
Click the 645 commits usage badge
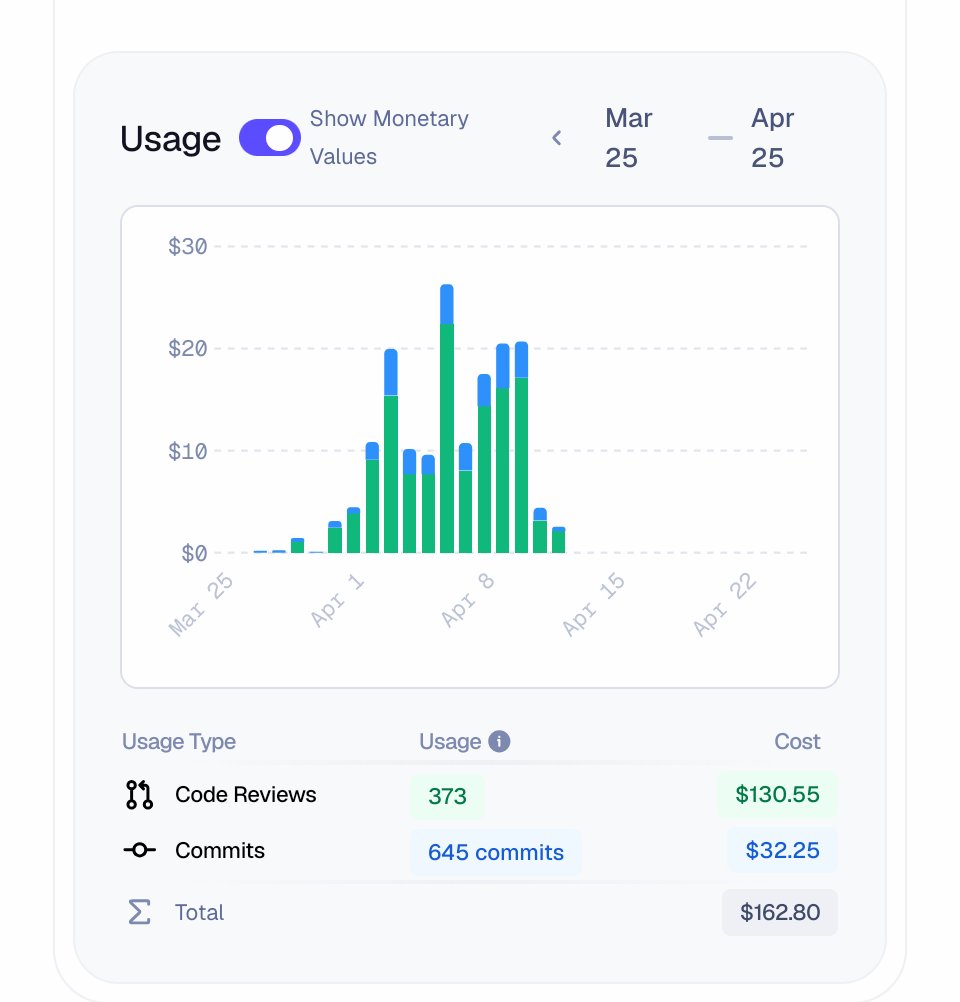coord(496,852)
